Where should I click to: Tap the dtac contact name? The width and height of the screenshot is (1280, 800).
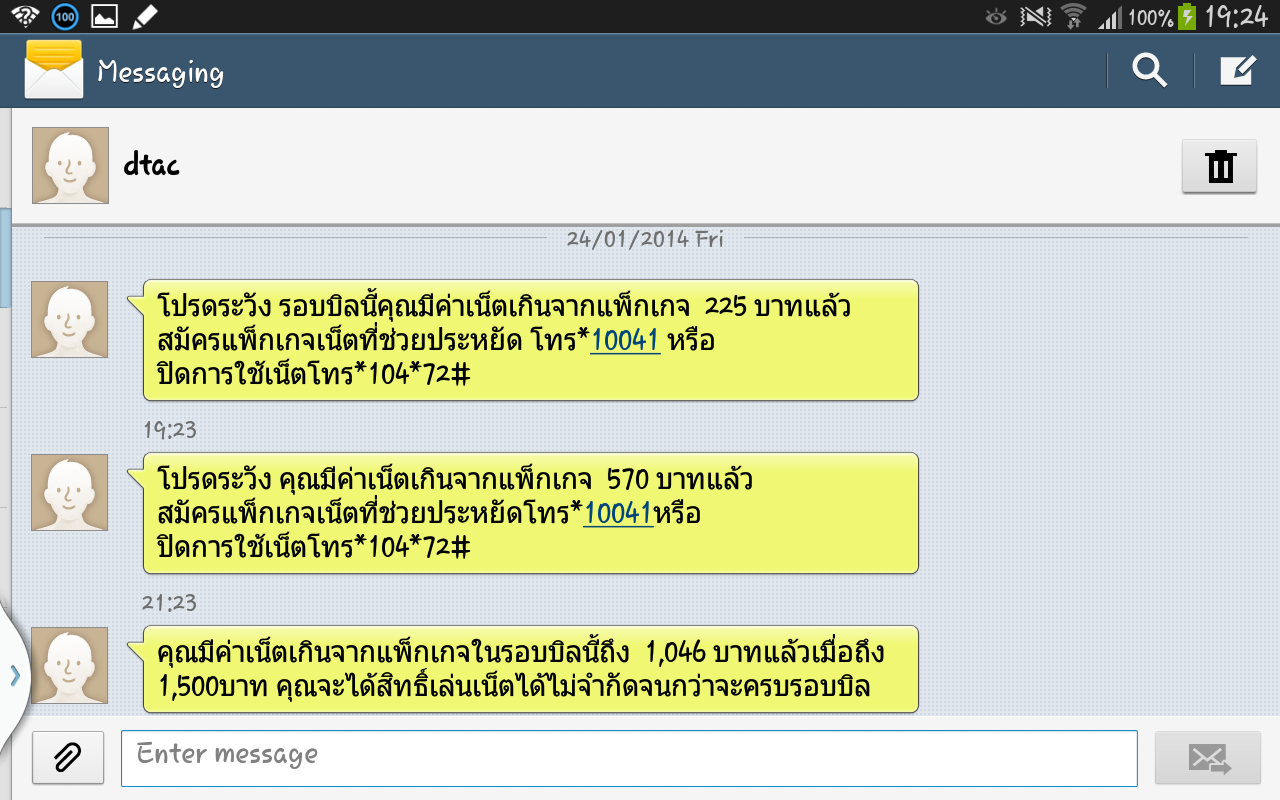[151, 165]
